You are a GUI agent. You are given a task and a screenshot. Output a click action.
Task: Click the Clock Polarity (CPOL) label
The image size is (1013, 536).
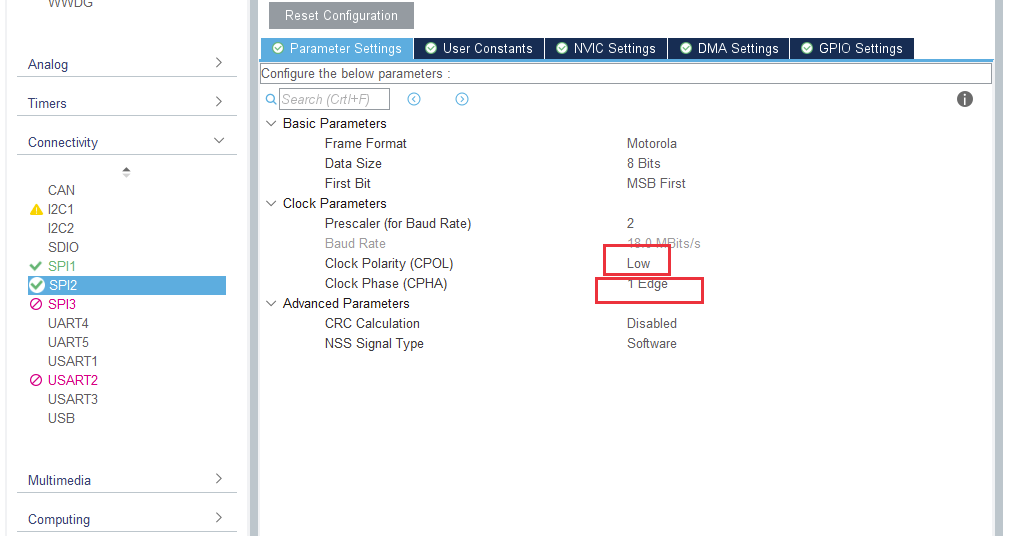(x=389, y=263)
